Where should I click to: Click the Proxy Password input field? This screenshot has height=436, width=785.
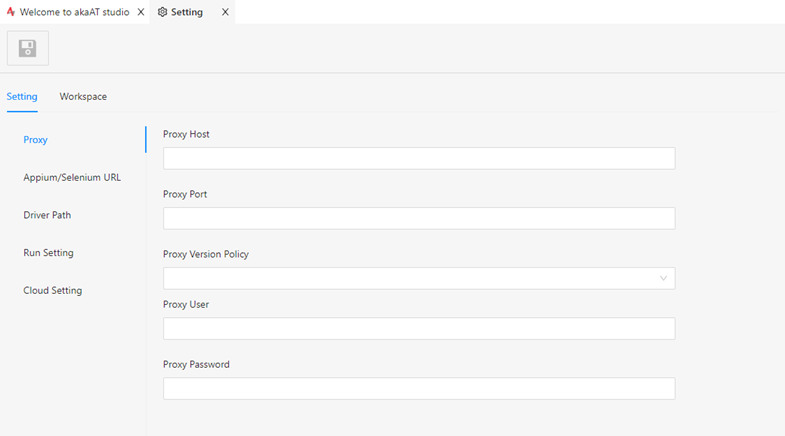419,388
